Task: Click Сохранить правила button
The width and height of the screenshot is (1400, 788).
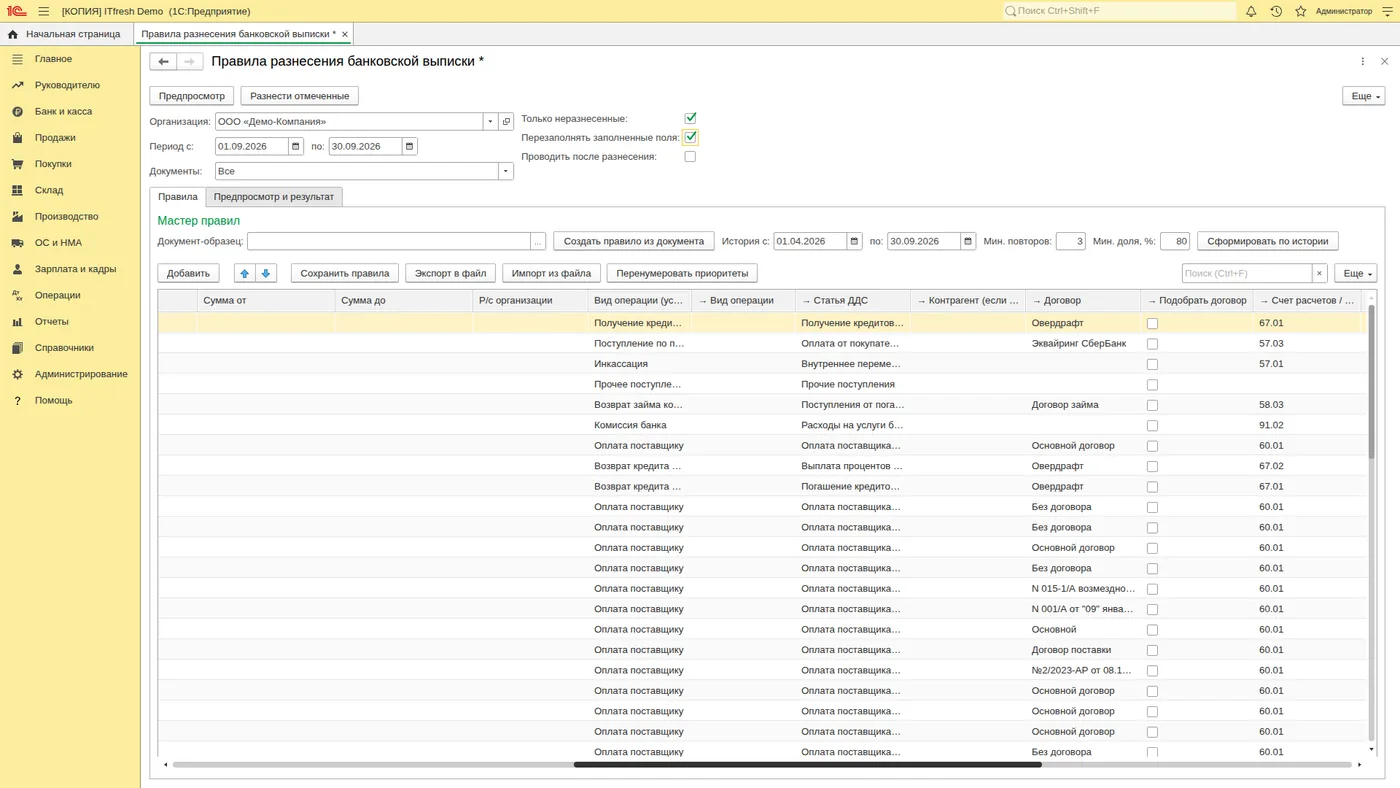Action: [x=345, y=273]
